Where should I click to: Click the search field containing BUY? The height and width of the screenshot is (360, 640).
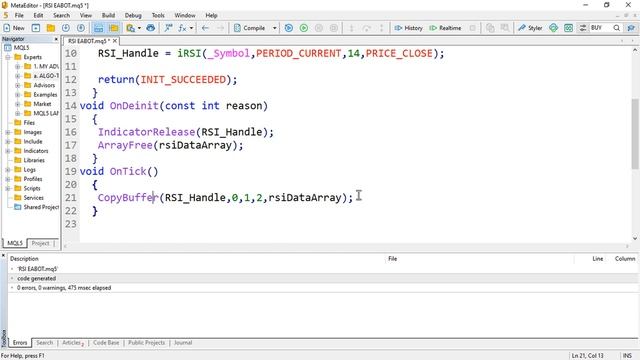coord(600,28)
